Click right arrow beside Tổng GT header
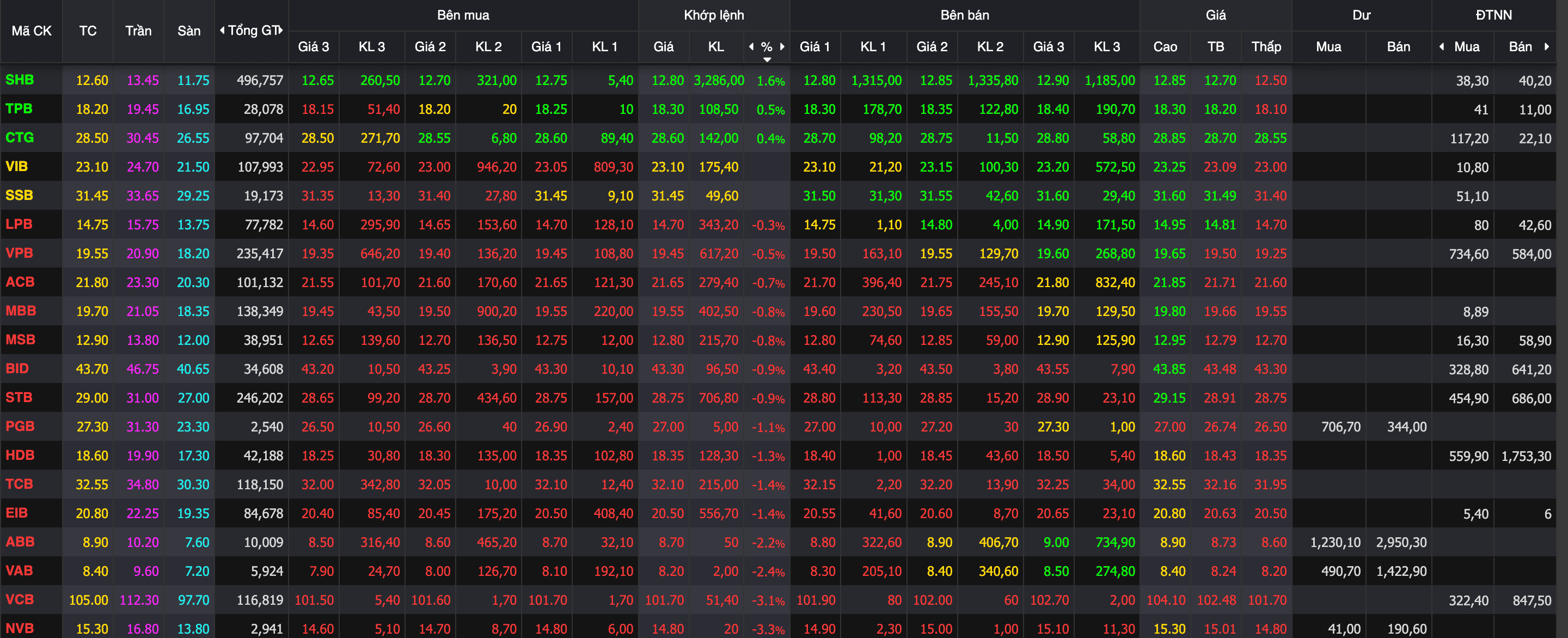 (x=281, y=31)
